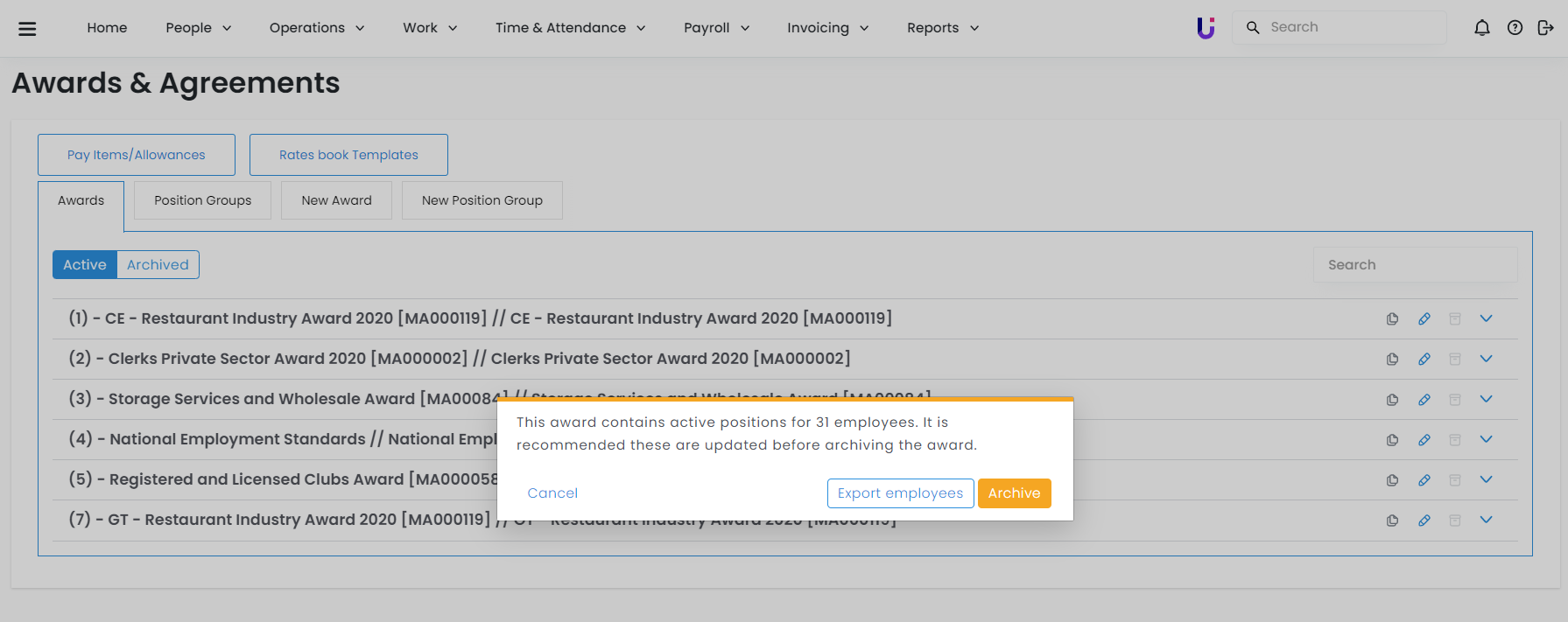Image resolution: width=1568 pixels, height=622 pixels.
Task: Open the hamburger navigation menu
Action: coord(27,28)
